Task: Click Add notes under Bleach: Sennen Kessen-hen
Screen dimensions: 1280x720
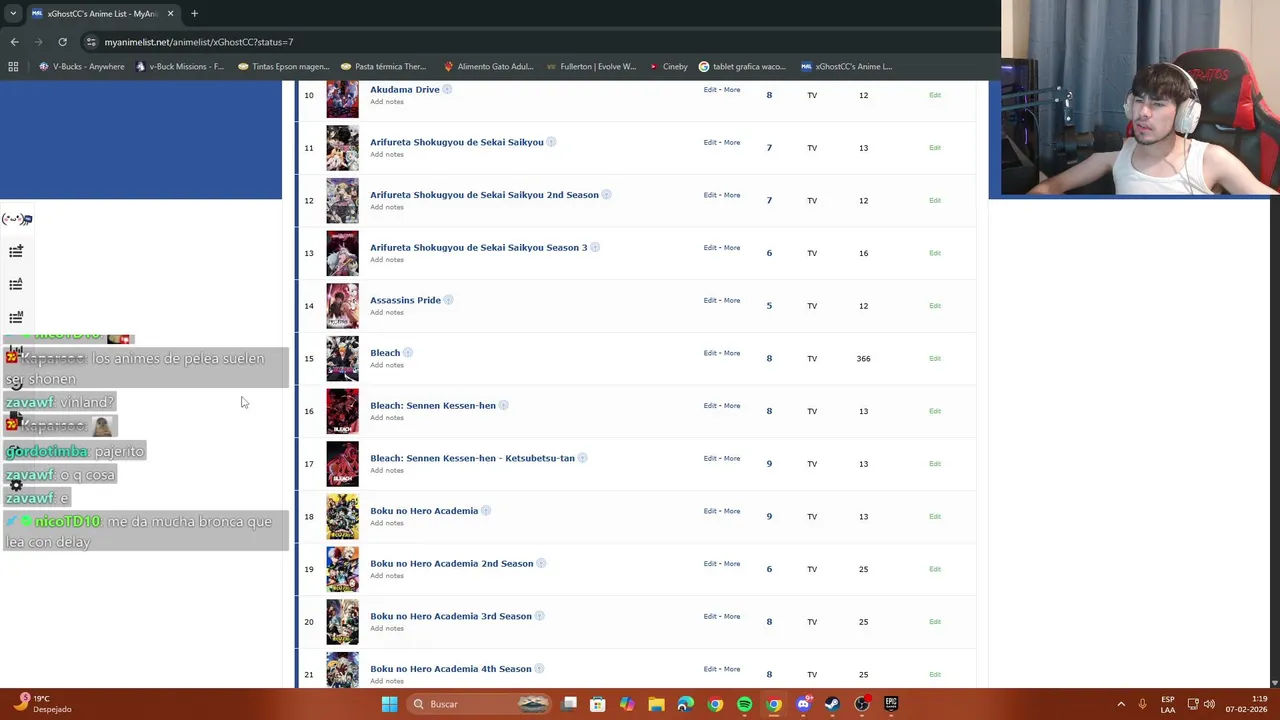Action: [387, 417]
